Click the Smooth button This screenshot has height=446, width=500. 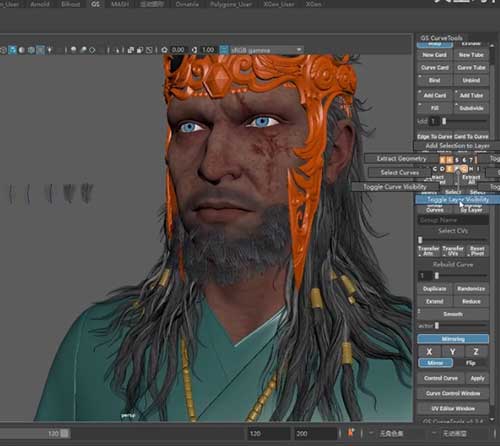pyautogui.click(x=453, y=314)
